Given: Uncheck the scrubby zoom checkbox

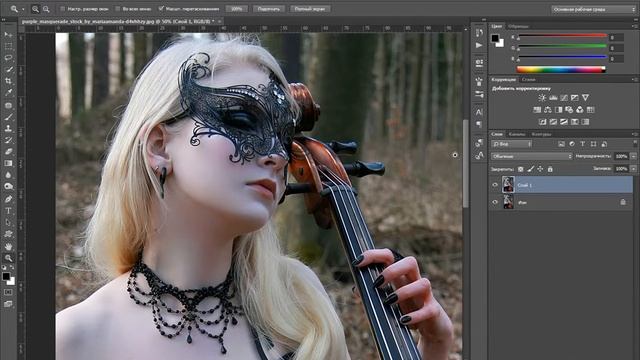Looking at the screenshot, I should (x=161, y=9).
